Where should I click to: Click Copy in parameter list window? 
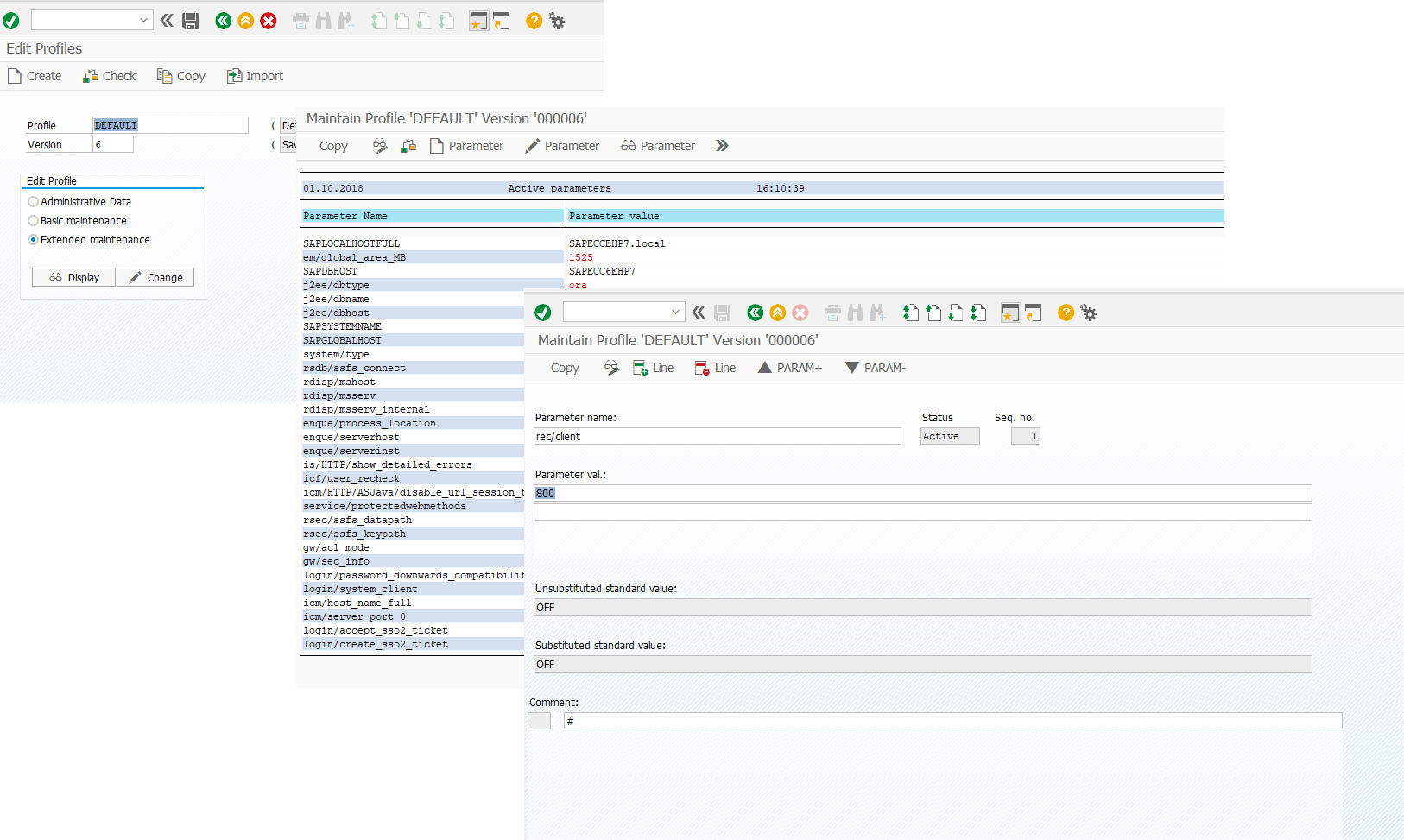coord(333,146)
